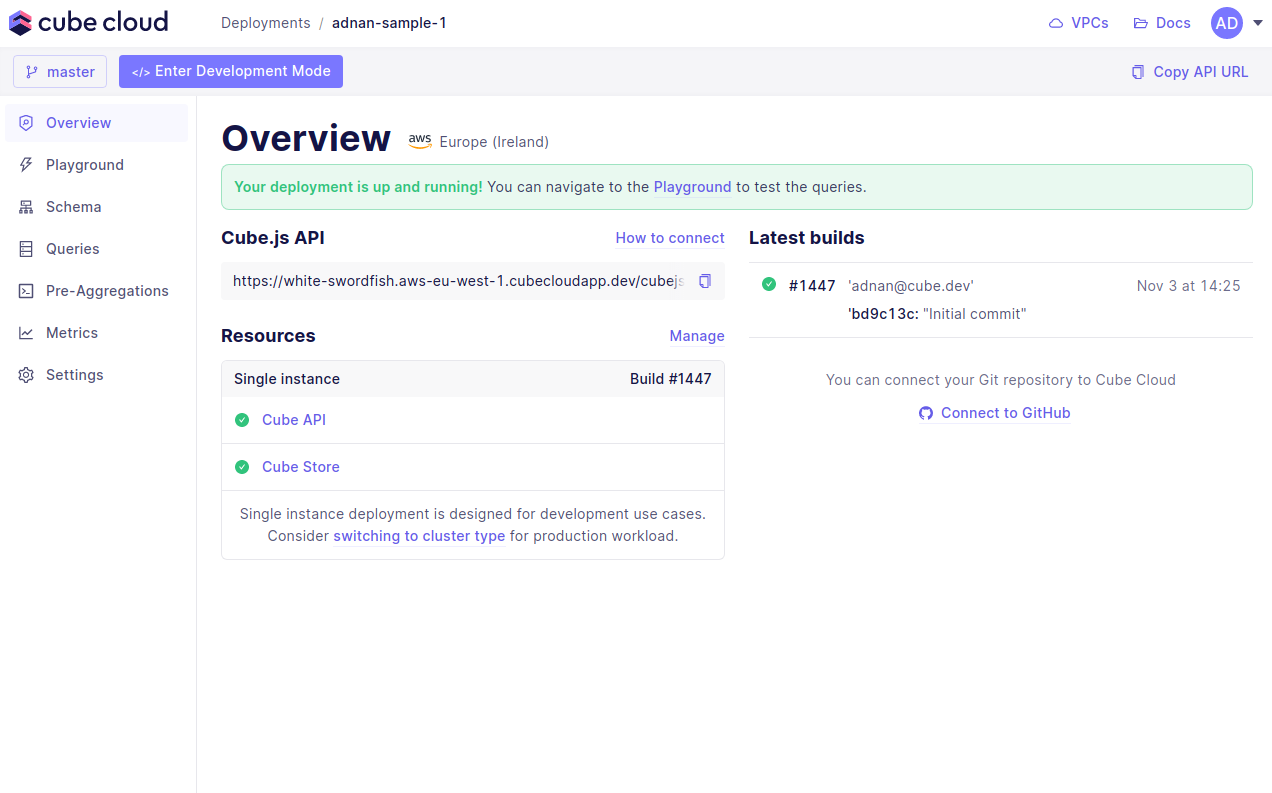Open VPCs via the cloud icon

coord(1058,22)
